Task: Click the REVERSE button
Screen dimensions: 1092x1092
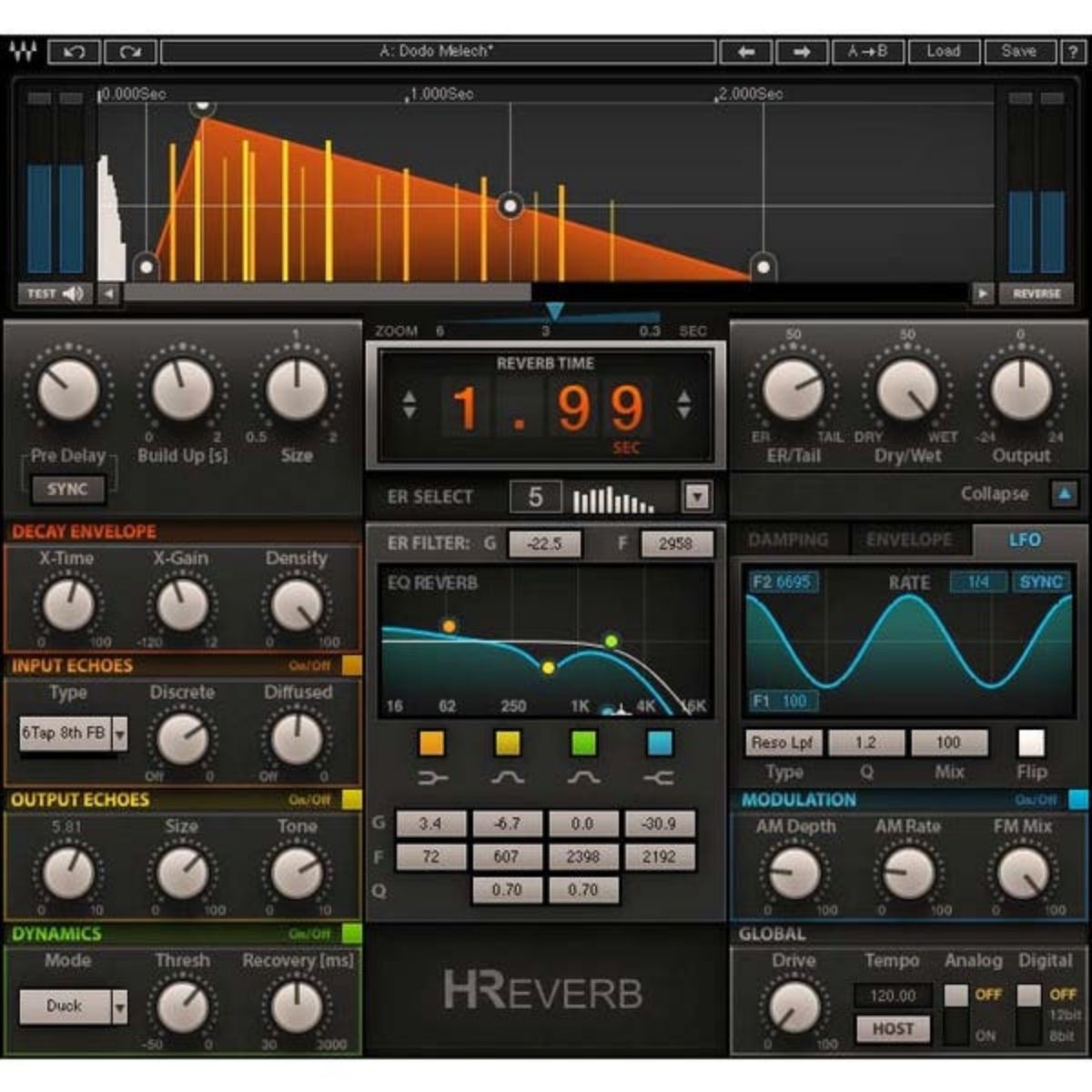Action: coord(1036,294)
